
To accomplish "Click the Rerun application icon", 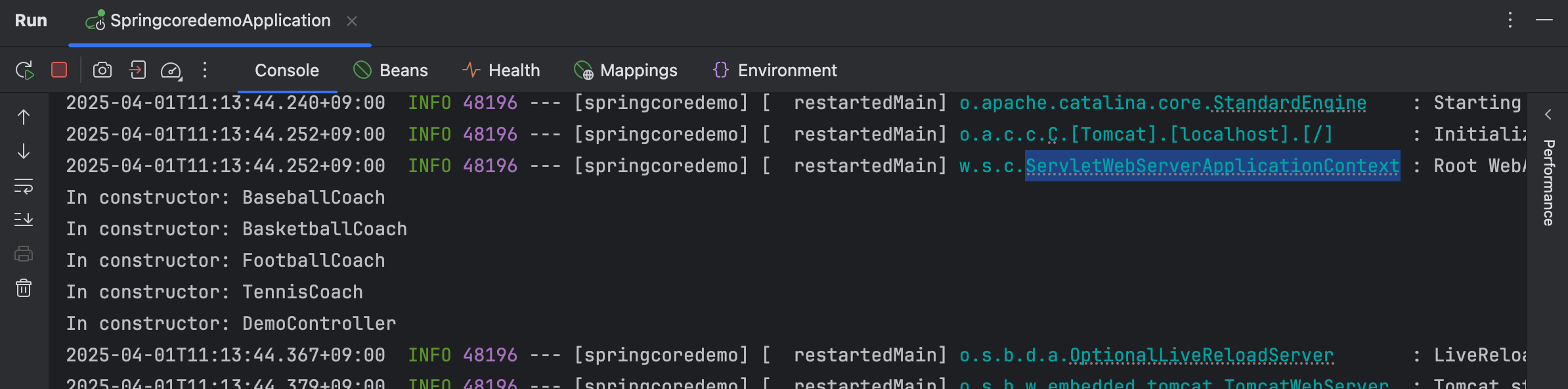I will pyautogui.click(x=24, y=70).
